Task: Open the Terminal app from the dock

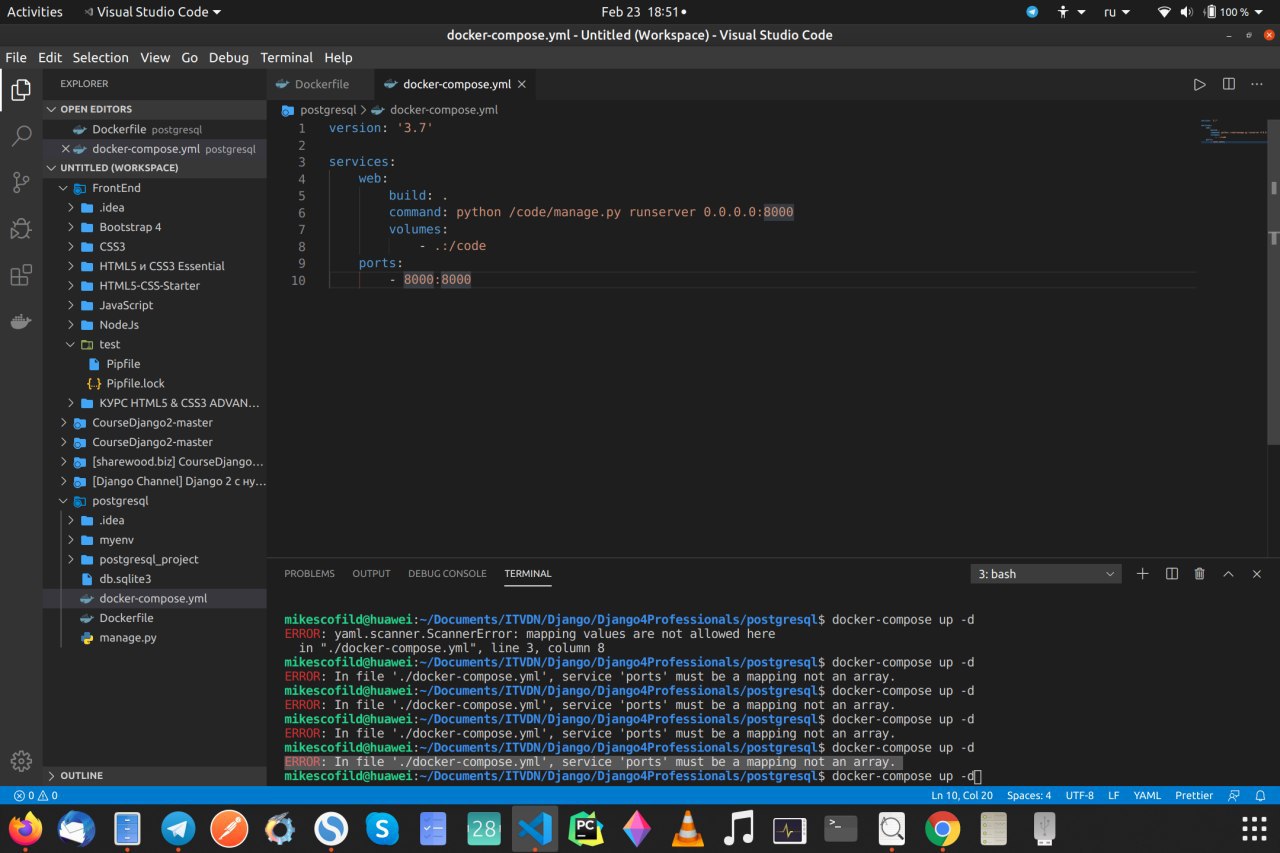Action: (x=840, y=828)
